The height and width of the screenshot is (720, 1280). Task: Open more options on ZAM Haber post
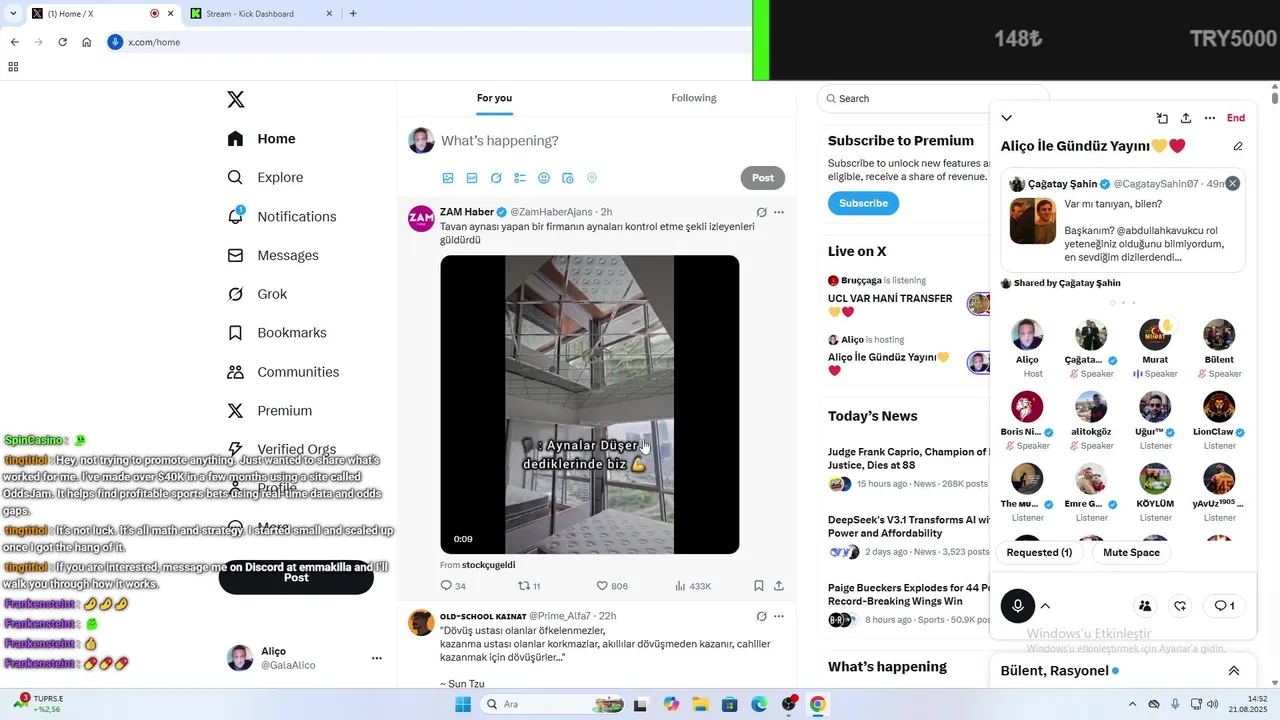779,212
